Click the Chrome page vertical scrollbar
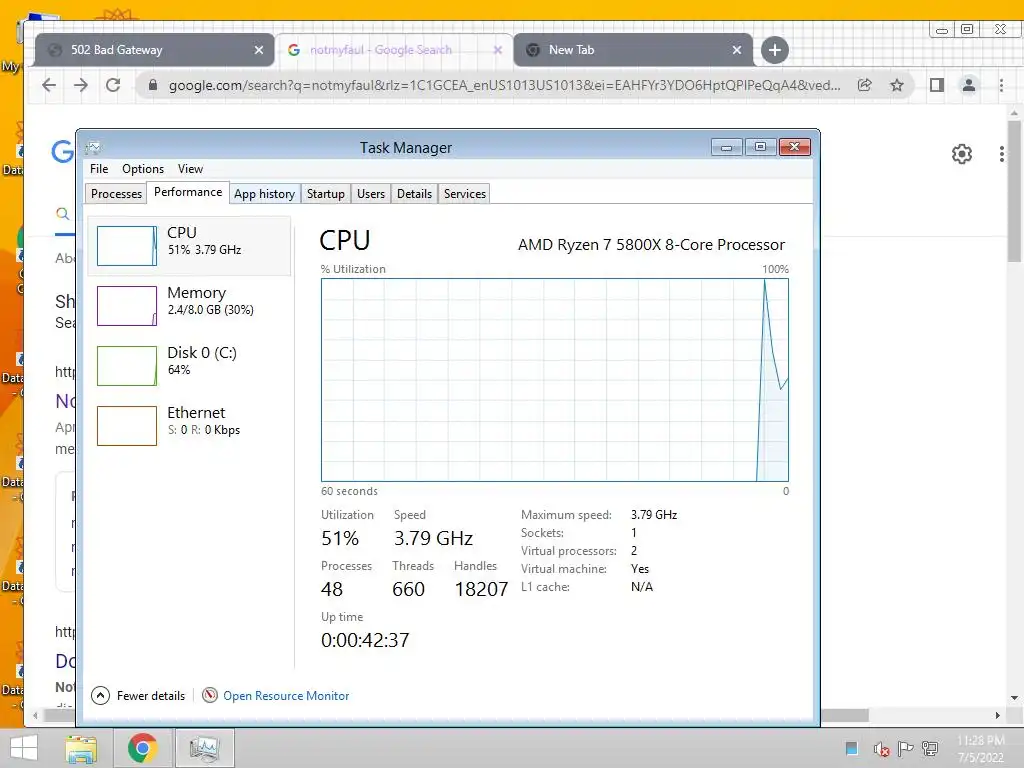The width and height of the screenshot is (1024, 768). tap(1014, 191)
